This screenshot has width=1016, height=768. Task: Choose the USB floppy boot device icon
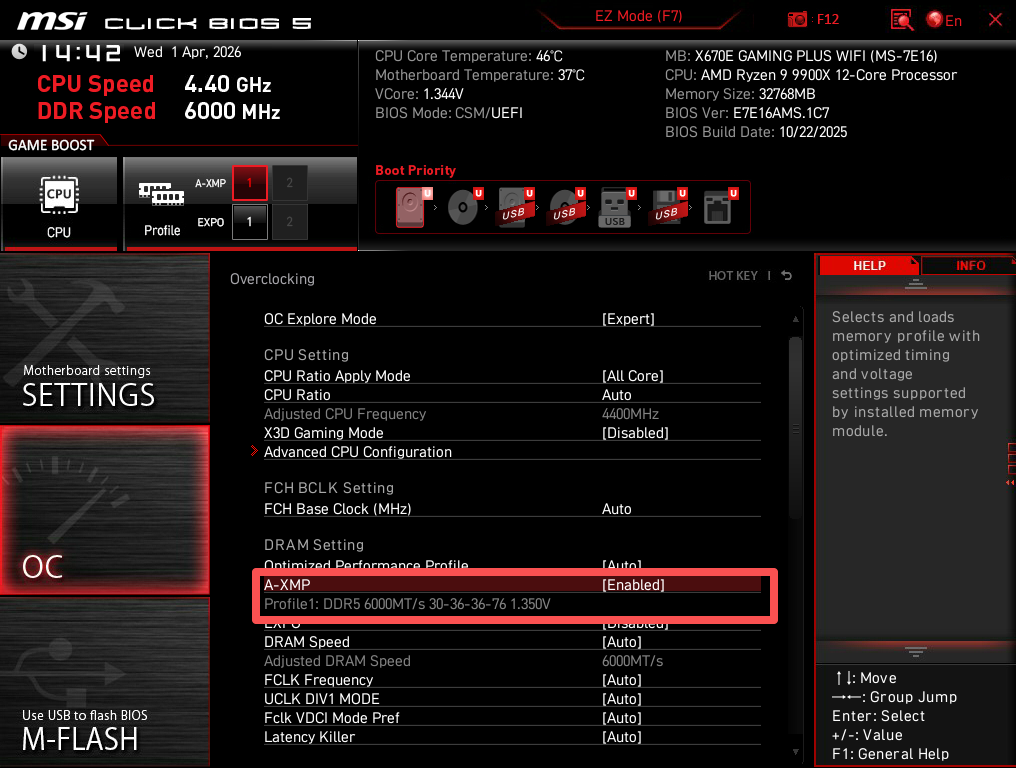[666, 207]
